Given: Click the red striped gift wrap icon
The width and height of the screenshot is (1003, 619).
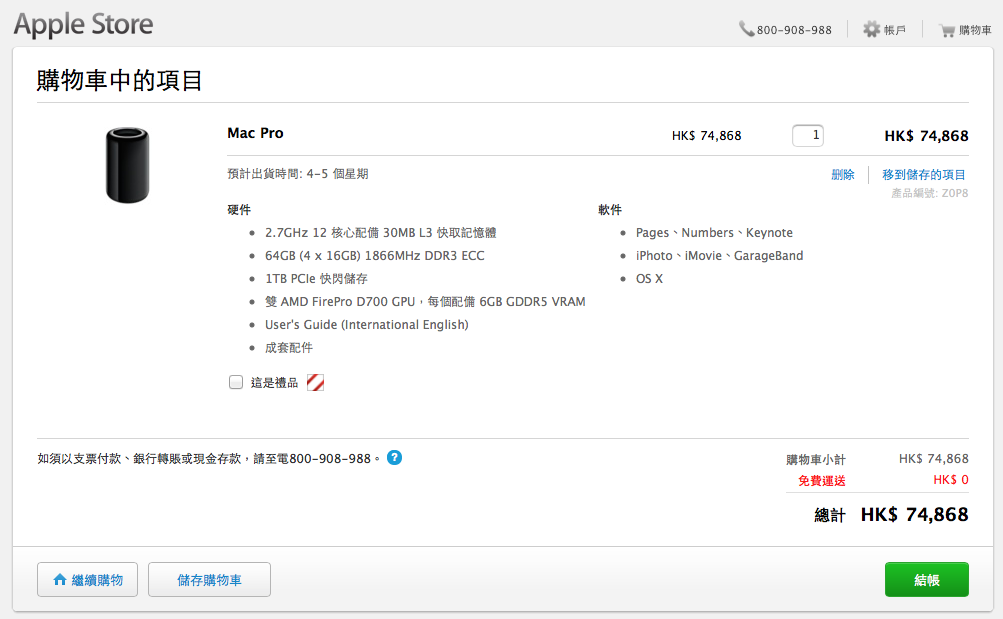Looking at the screenshot, I should 315,382.
